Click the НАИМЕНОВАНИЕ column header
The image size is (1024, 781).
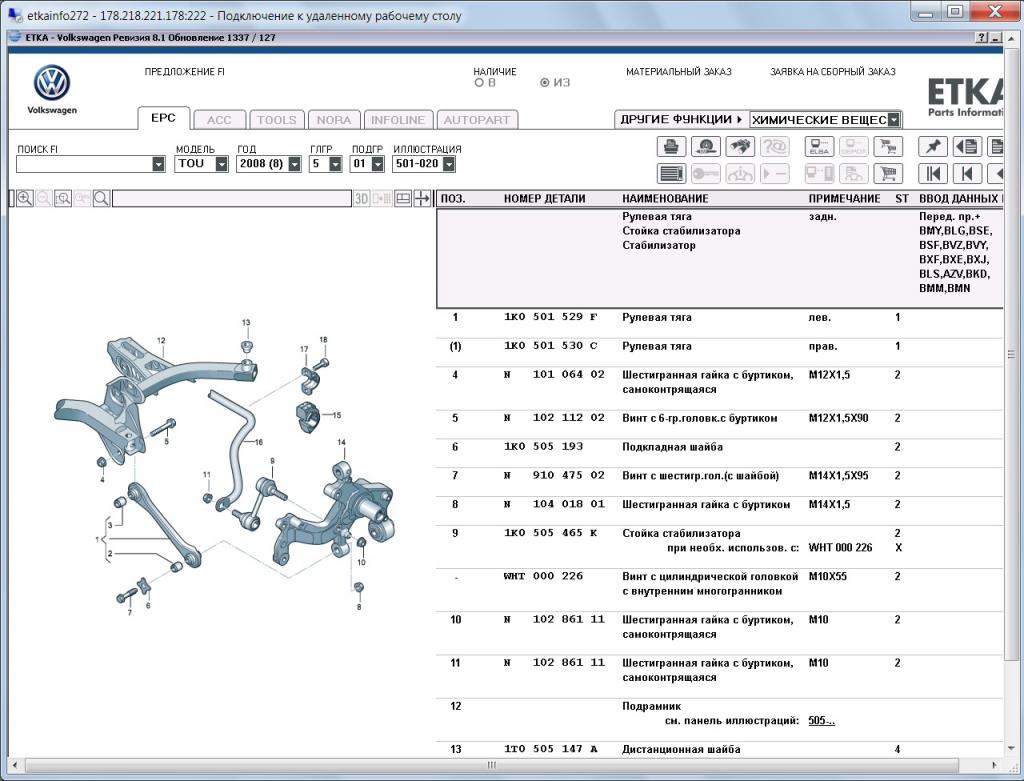coord(665,199)
